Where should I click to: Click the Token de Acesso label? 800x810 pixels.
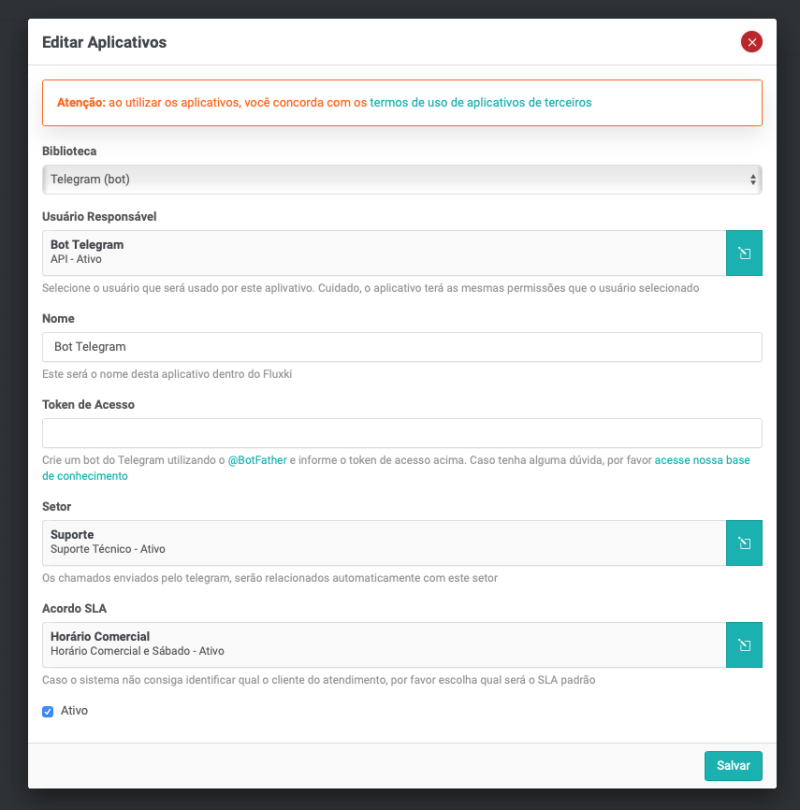88,405
